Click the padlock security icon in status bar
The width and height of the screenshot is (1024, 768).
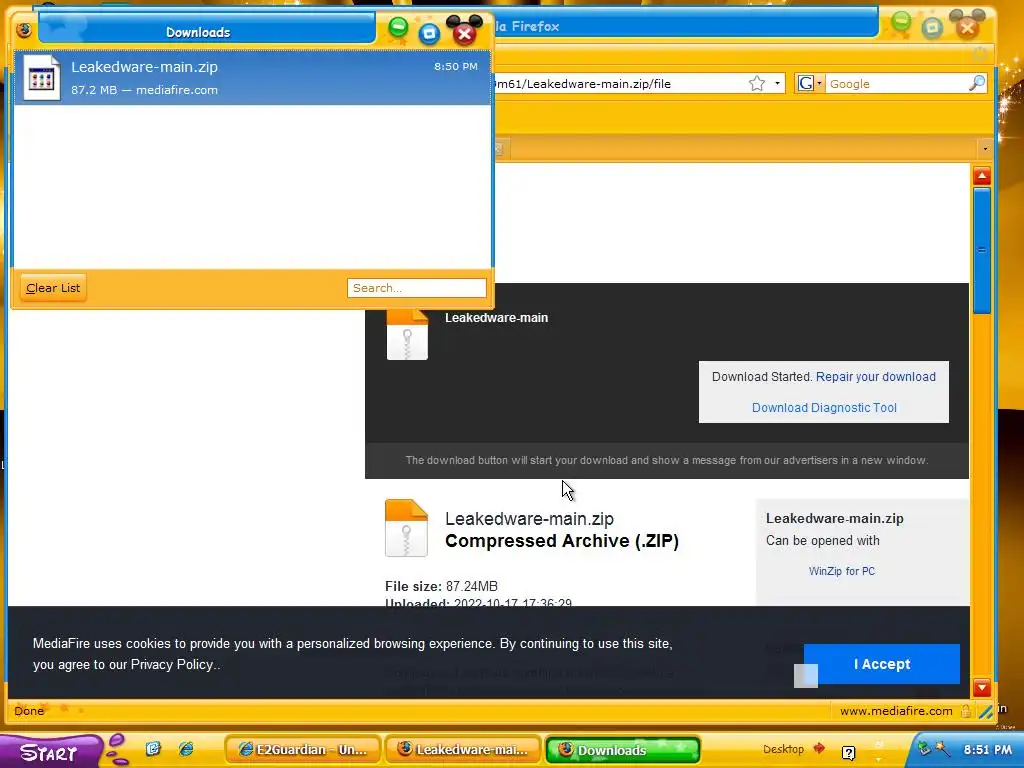966,711
